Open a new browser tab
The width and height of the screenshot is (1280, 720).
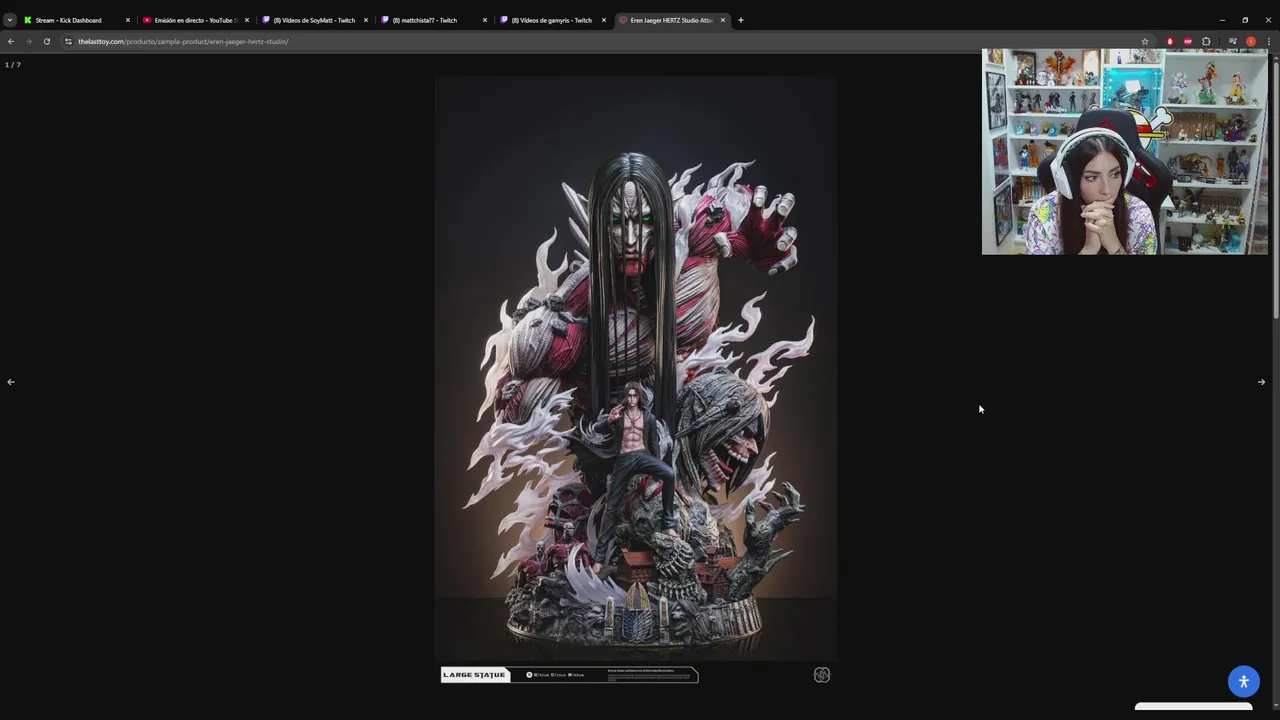741,20
